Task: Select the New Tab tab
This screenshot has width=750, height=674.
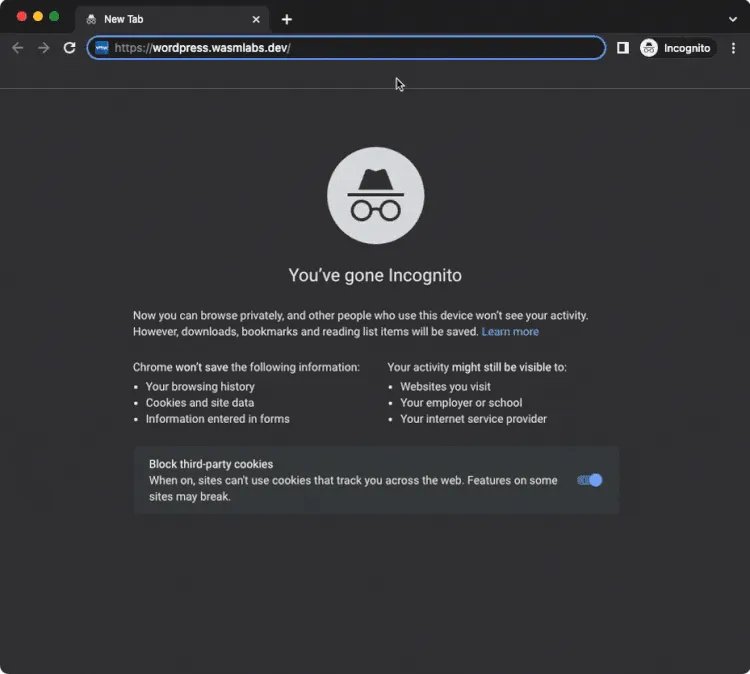Action: (160, 19)
